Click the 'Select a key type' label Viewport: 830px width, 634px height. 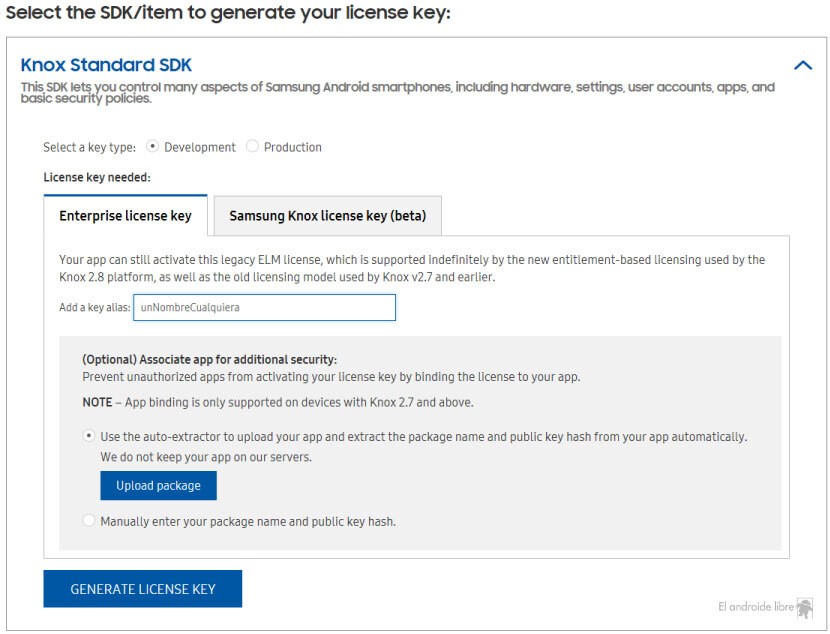(x=89, y=147)
